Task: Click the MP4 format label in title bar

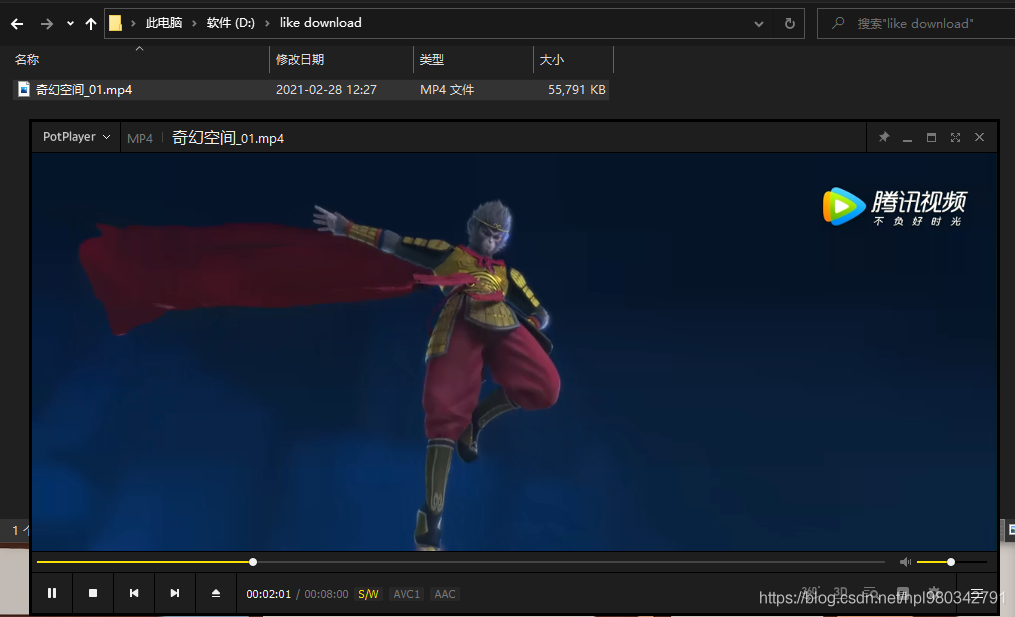Action: (140, 139)
